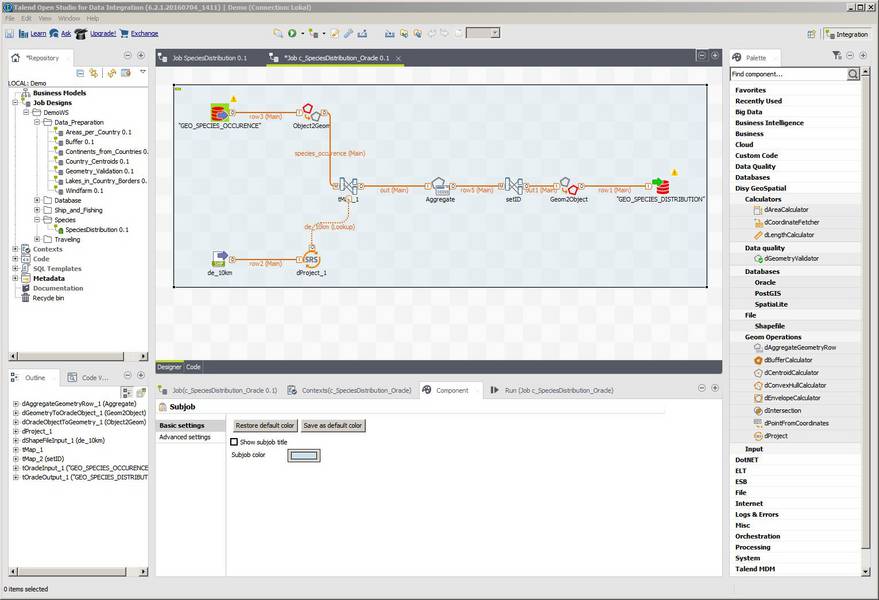Select the de_10km shapefile input component
Viewport: 879px width, 600px height.
pos(219,260)
